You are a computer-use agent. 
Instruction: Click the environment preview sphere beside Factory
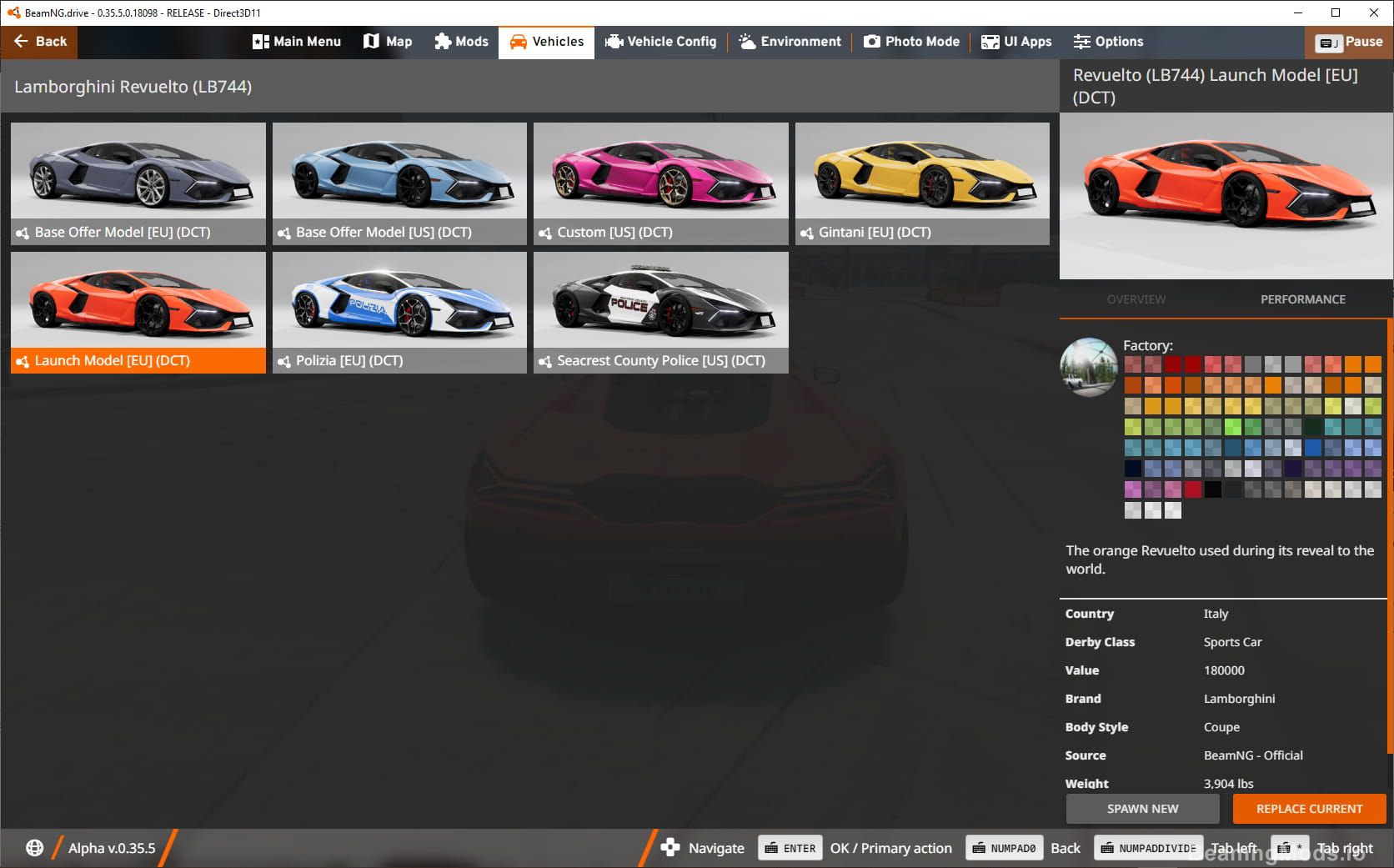coord(1088,367)
